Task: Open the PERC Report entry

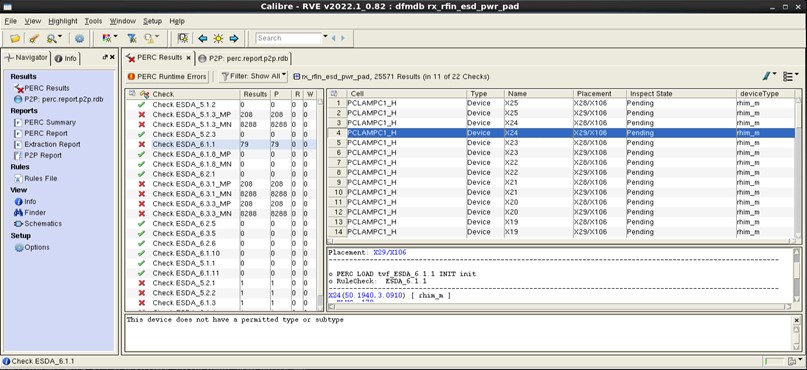Action: [x=41, y=133]
